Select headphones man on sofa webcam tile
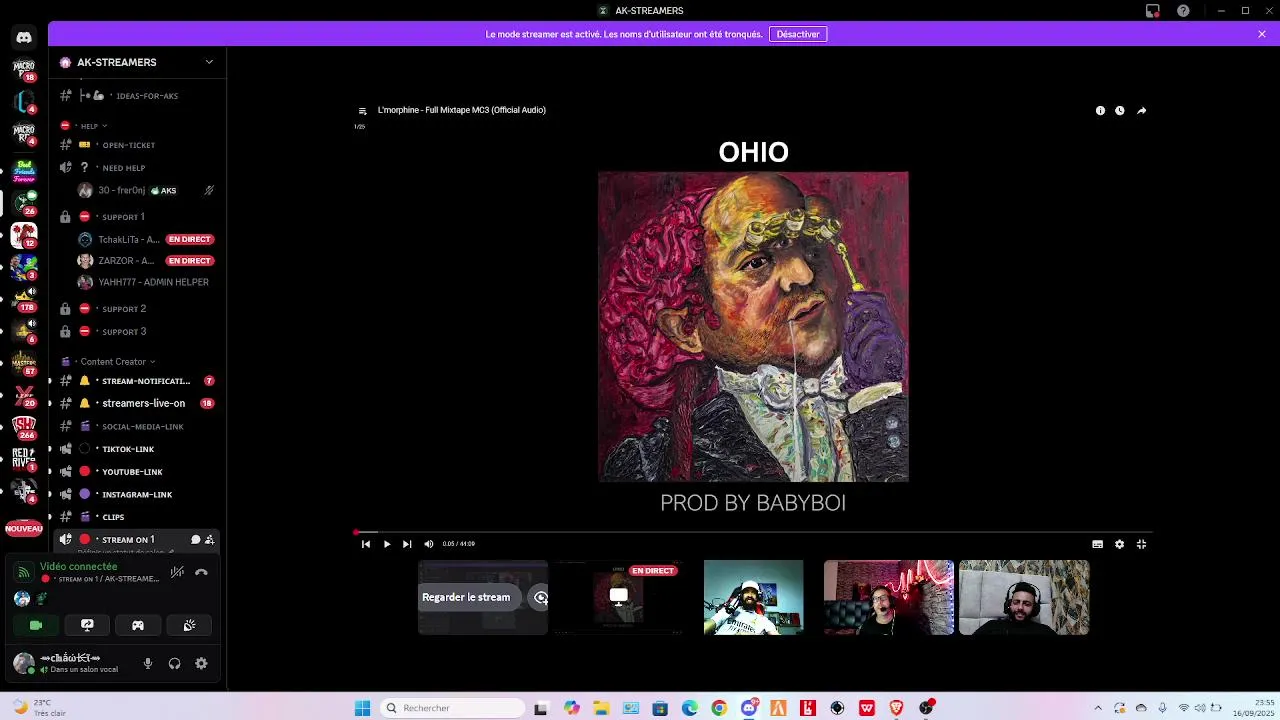The width and height of the screenshot is (1280, 720). 1024,598
